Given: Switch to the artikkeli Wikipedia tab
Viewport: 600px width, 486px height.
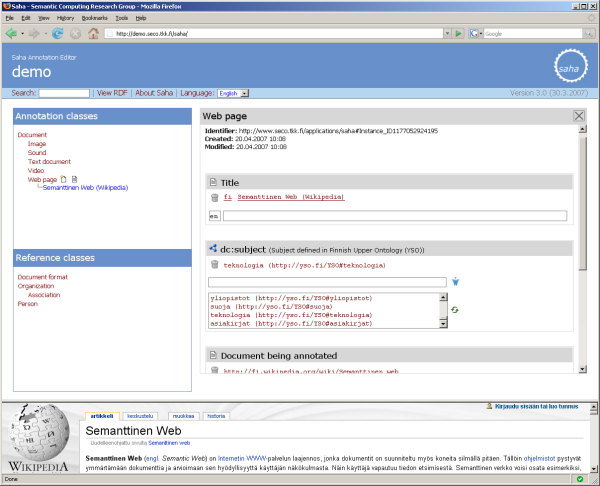Looking at the screenshot, I should [x=102, y=416].
